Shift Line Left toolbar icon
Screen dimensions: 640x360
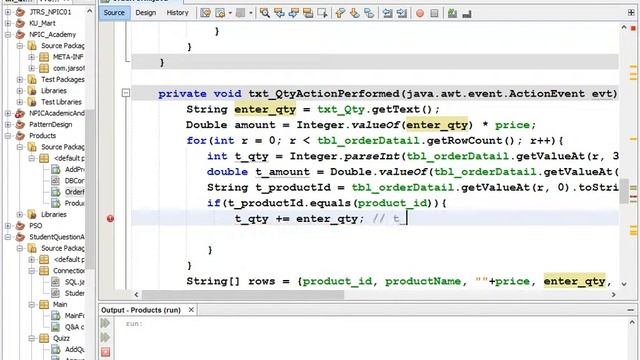tap(387, 13)
